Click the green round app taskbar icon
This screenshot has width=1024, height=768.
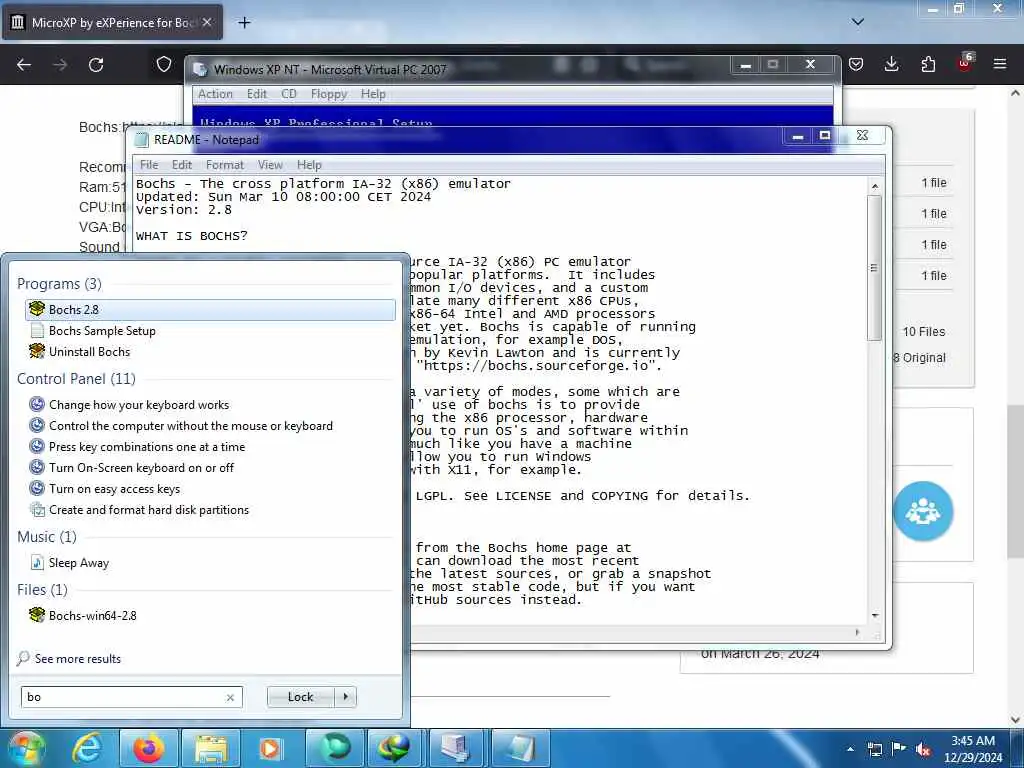[334, 748]
